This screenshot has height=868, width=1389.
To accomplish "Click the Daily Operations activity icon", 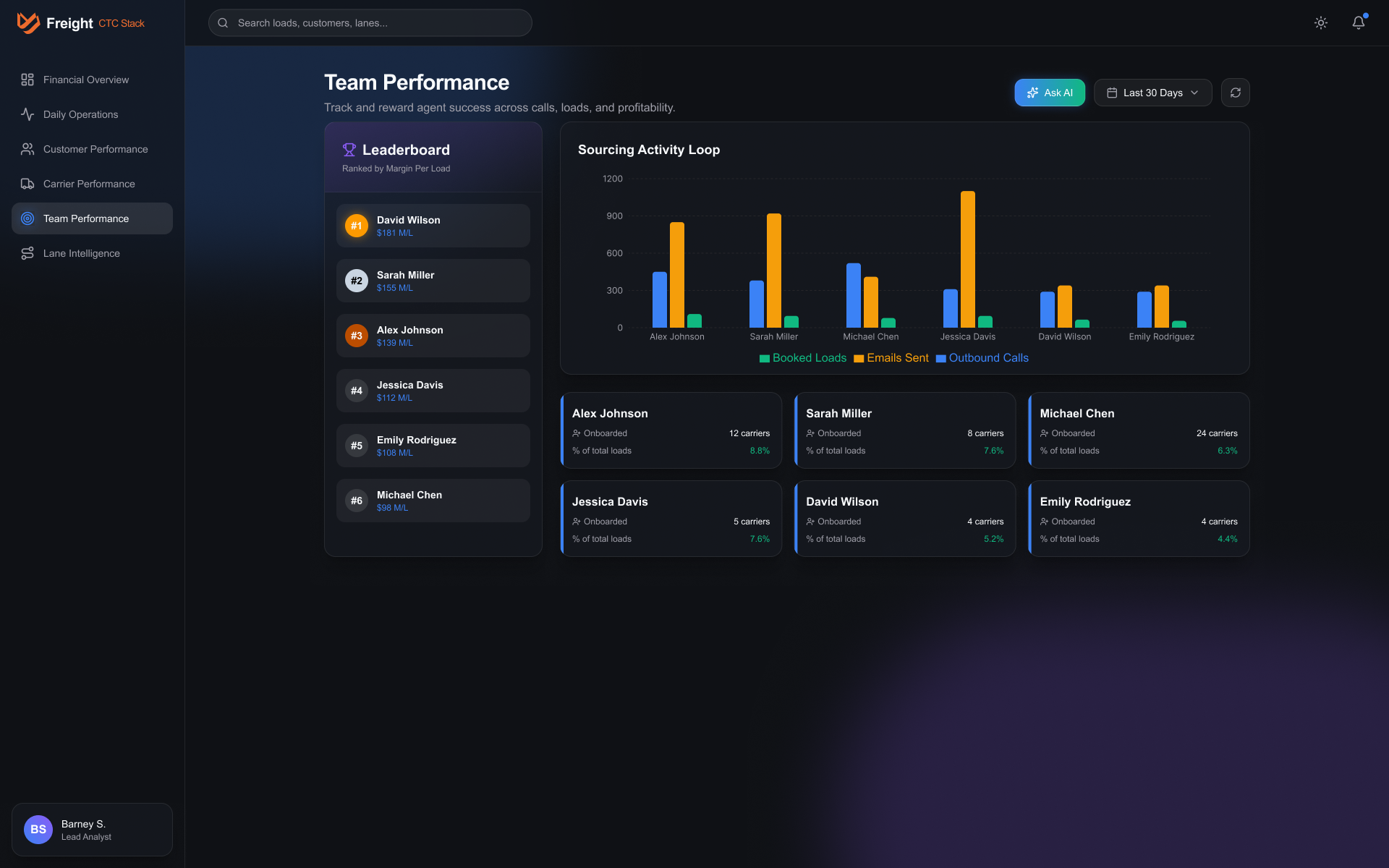I will 27,114.
